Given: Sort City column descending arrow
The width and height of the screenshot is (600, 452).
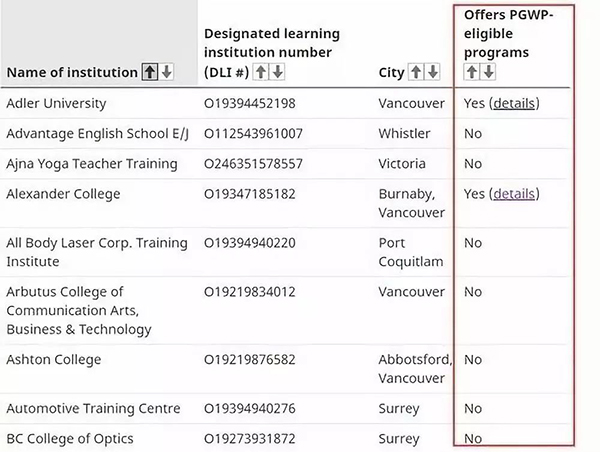Looking at the screenshot, I should pos(433,72).
